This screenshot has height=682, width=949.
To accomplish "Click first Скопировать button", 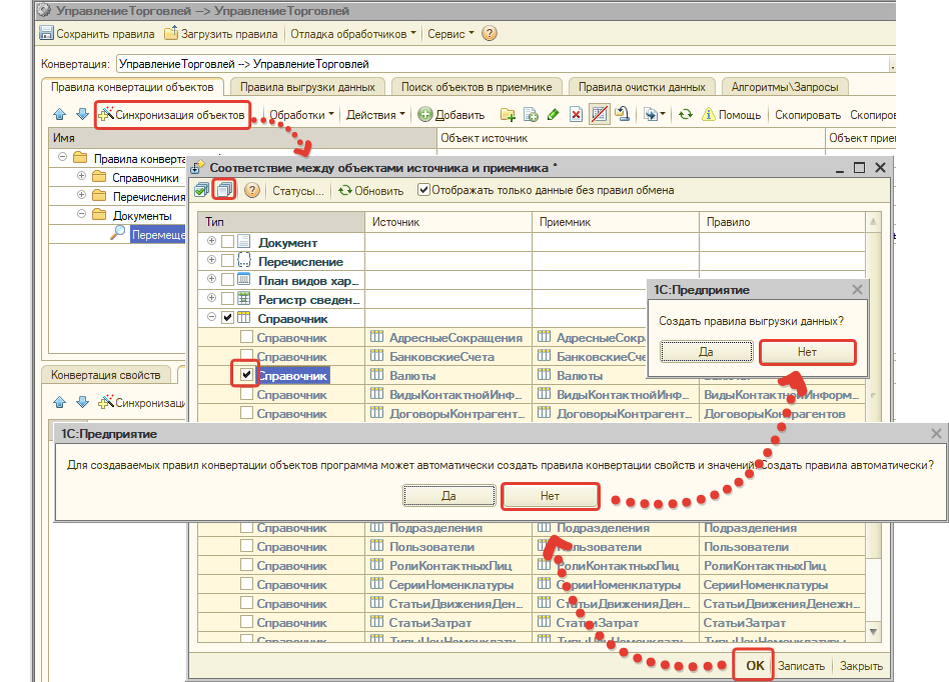I will [807, 115].
